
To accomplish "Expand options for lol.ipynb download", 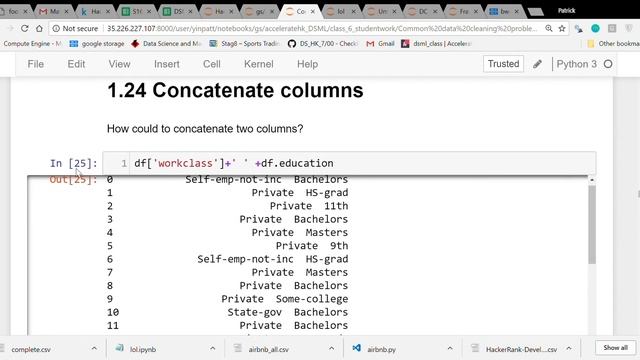I will point(213,349).
